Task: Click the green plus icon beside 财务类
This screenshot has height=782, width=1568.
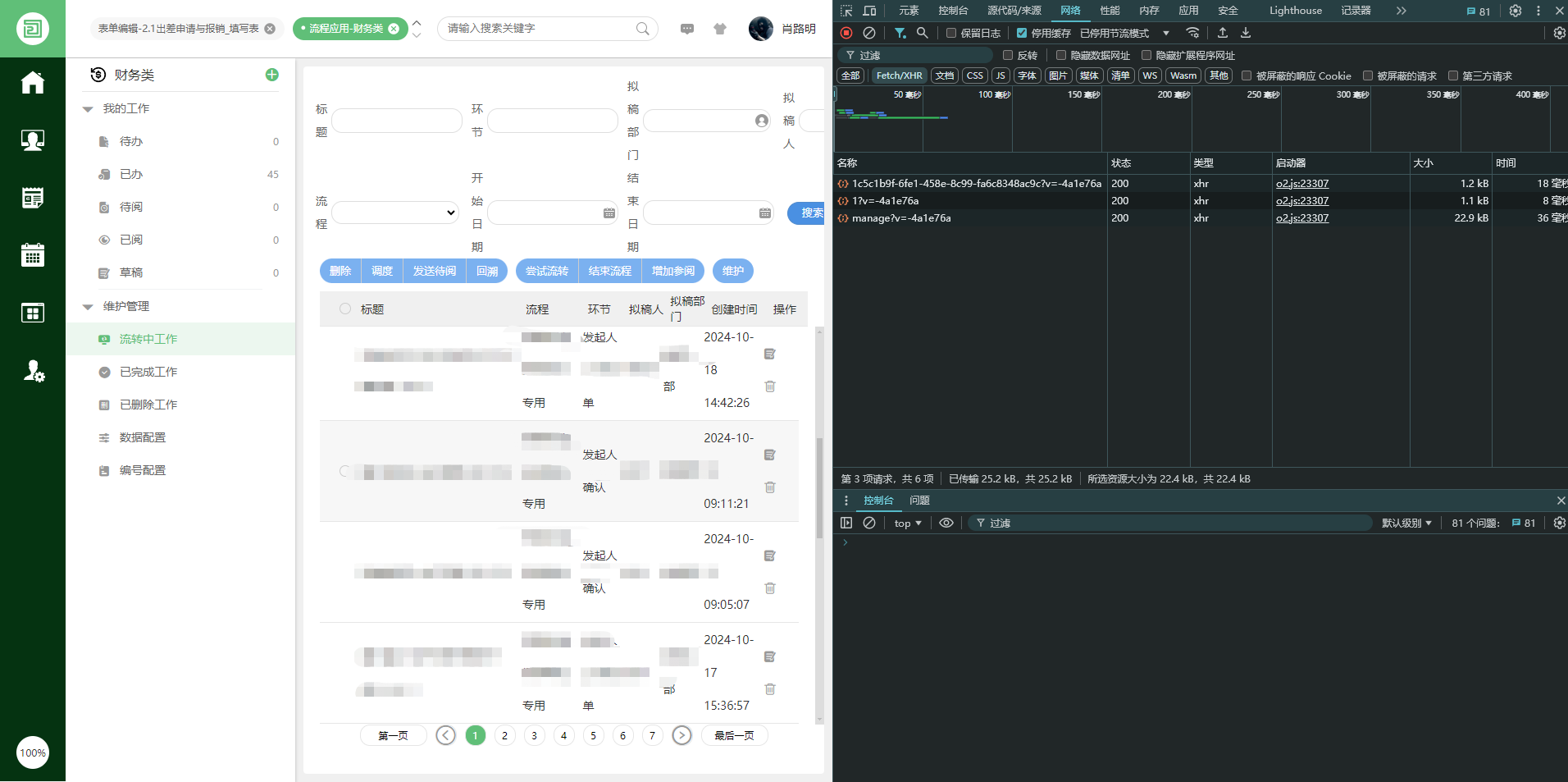Action: click(x=272, y=75)
